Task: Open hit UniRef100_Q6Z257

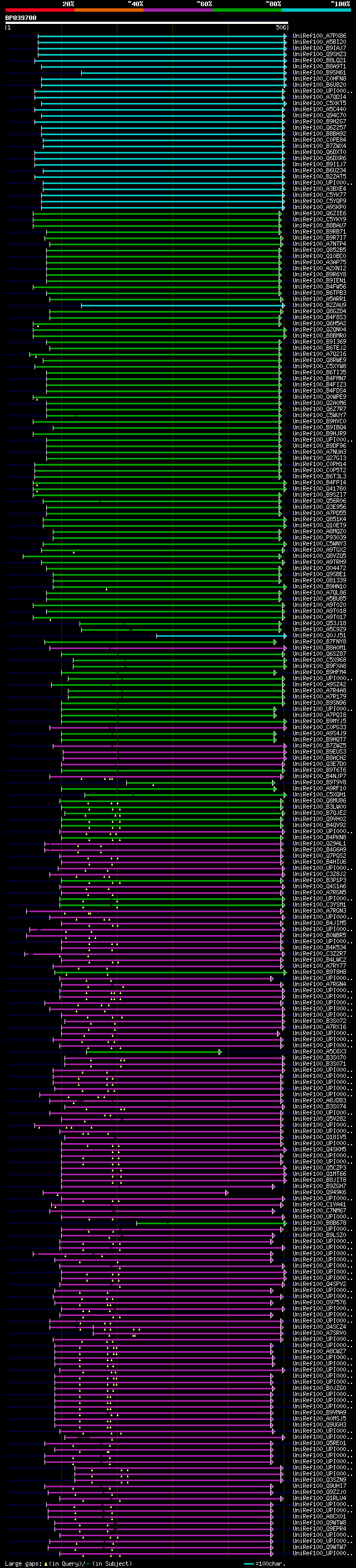Action: click(x=319, y=128)
